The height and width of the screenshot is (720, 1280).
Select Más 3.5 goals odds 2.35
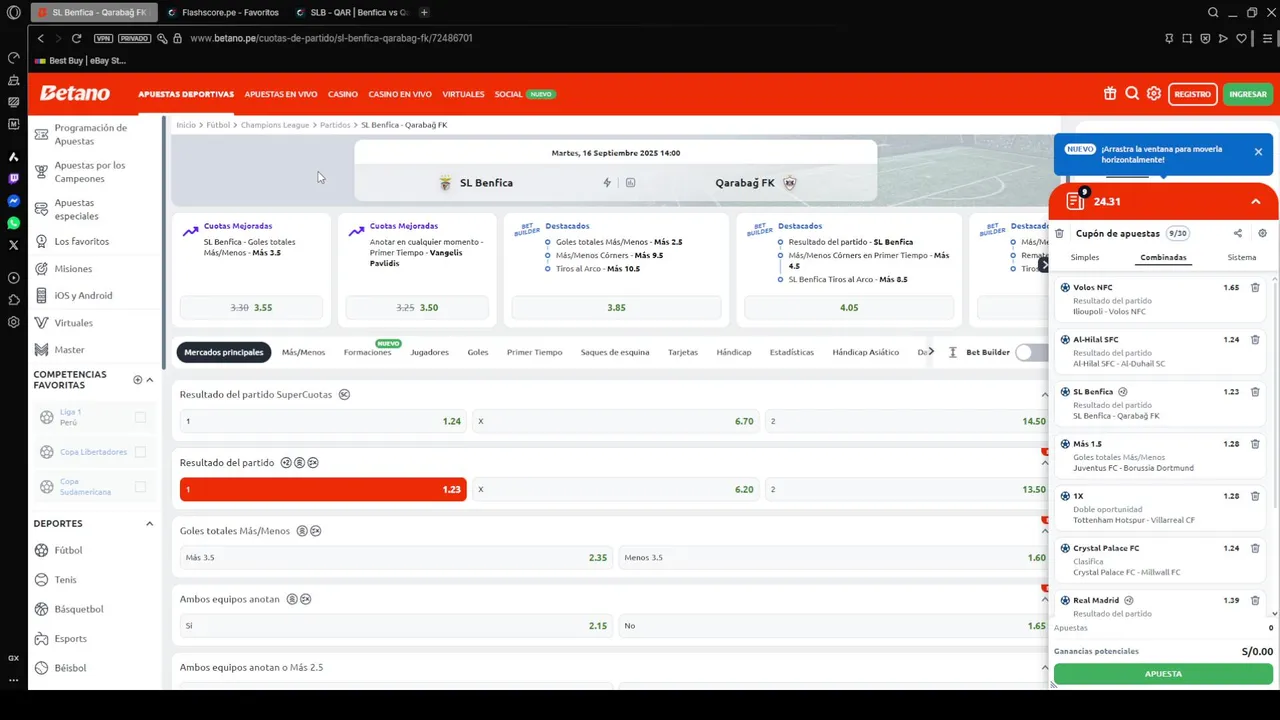(395, 558)
